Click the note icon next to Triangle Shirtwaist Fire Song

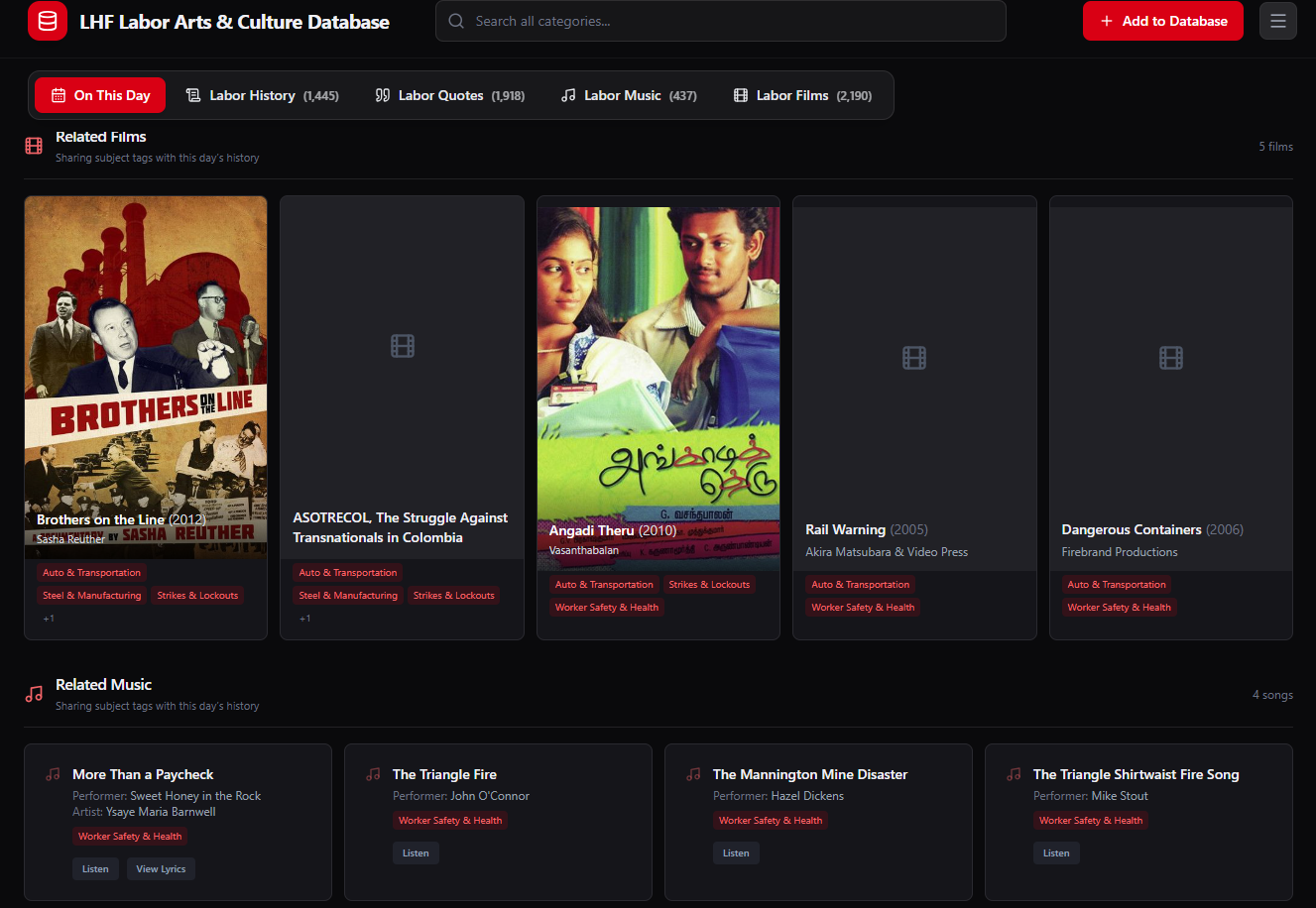pyautogui.click(x=1014, y=774)
